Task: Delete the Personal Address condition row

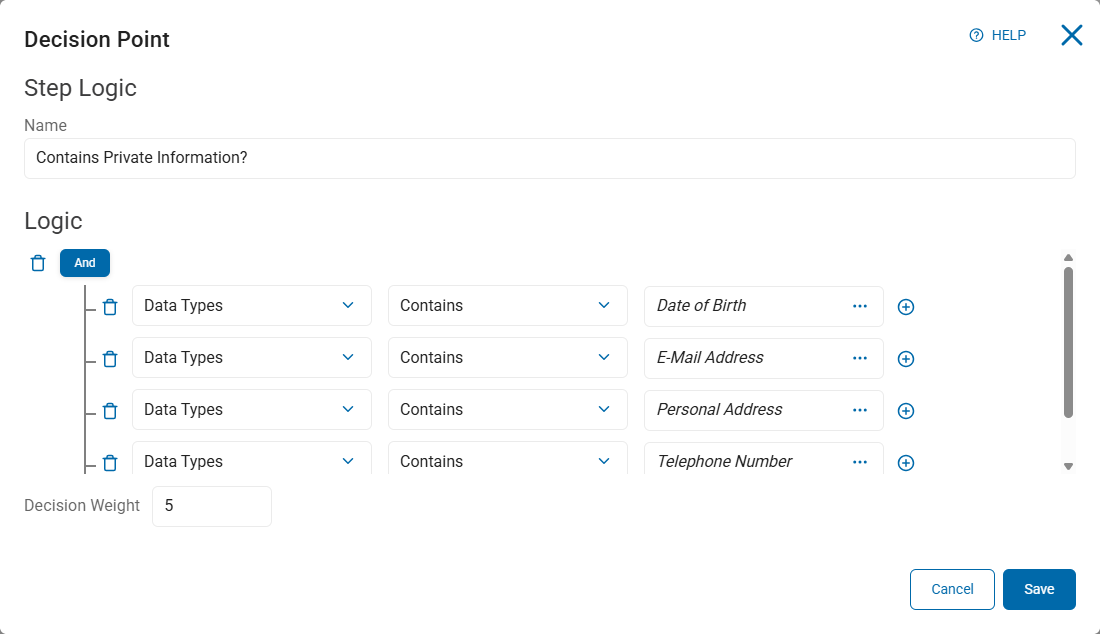Action: 110,411
